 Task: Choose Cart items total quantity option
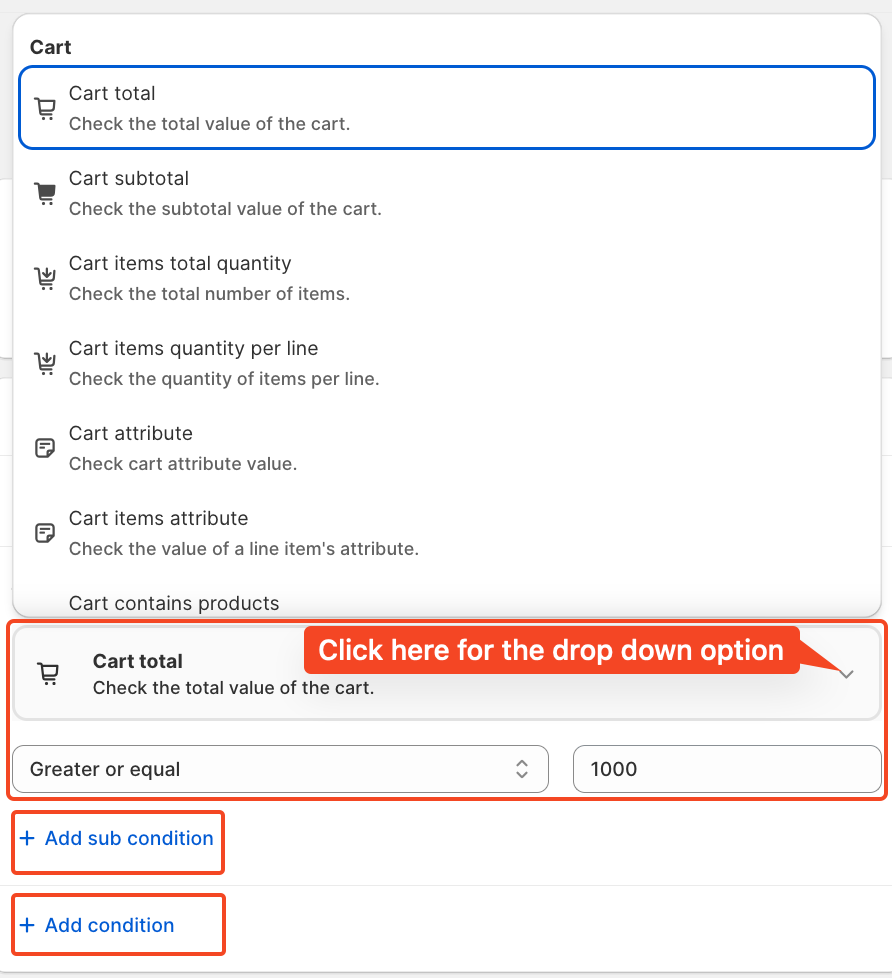coord(447,278)
